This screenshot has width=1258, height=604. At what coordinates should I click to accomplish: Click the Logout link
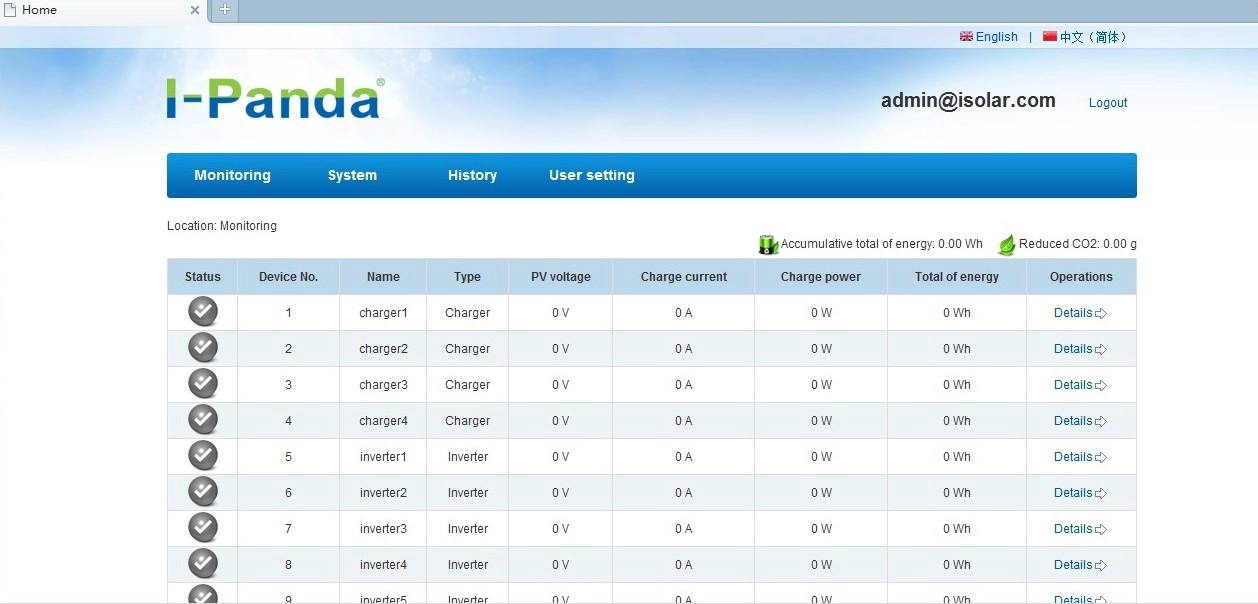coord(1108,103)
